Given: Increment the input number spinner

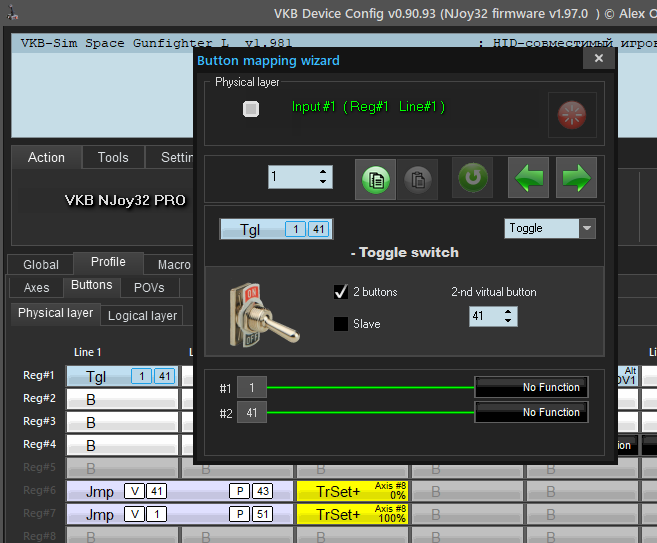Looking at the screenshot, I should (x=323, y=172).
